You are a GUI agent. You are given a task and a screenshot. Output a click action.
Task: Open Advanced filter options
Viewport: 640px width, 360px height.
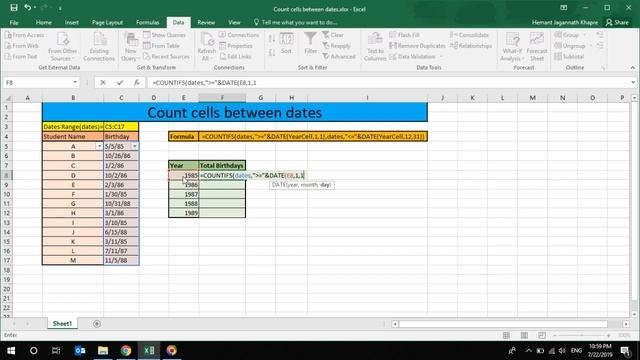coord(339,56)
